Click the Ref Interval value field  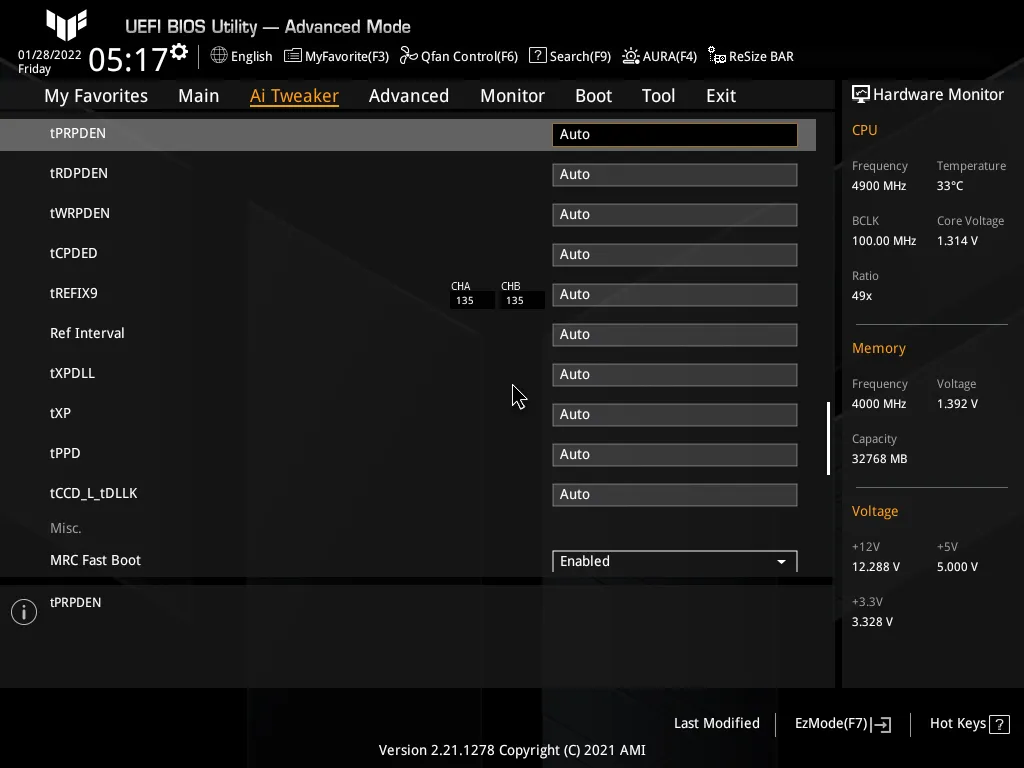pos(675,334)
